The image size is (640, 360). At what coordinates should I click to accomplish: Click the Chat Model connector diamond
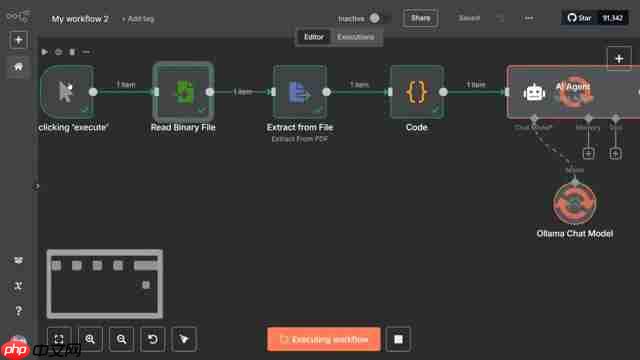(x=533, y=119)
